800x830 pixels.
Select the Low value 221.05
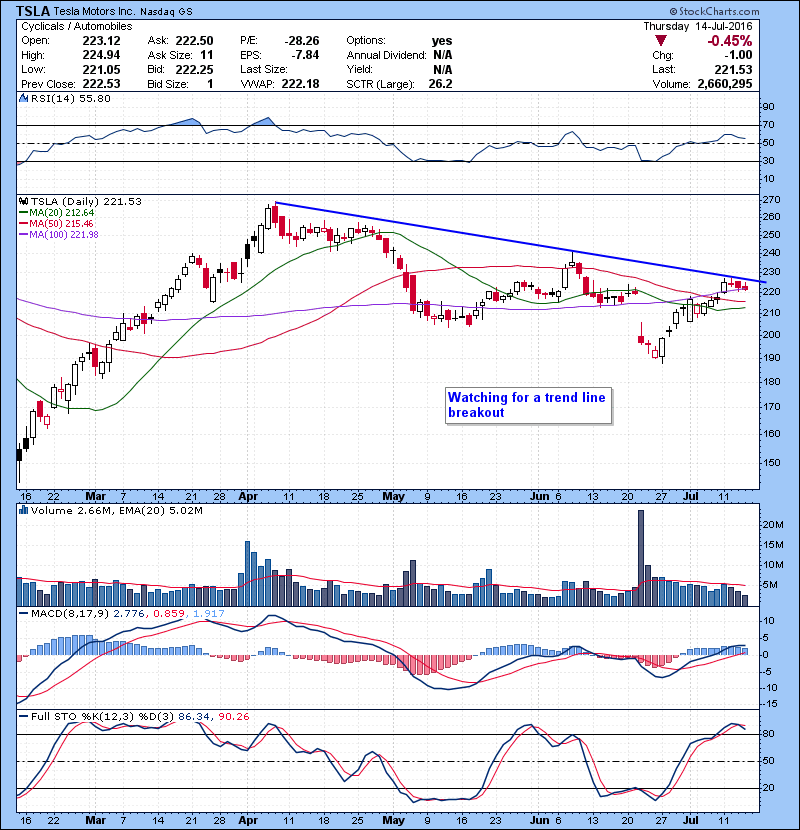point(101,69)
